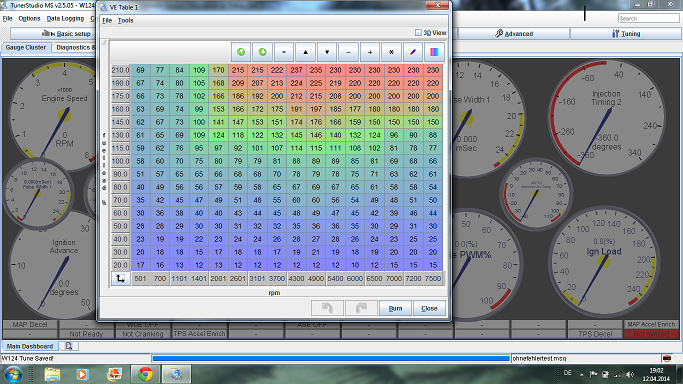Switch to the Gauge Cluster tab
The width and height of the screenshot is (683, 384).
pyautogui.click(x=26, y=47)
